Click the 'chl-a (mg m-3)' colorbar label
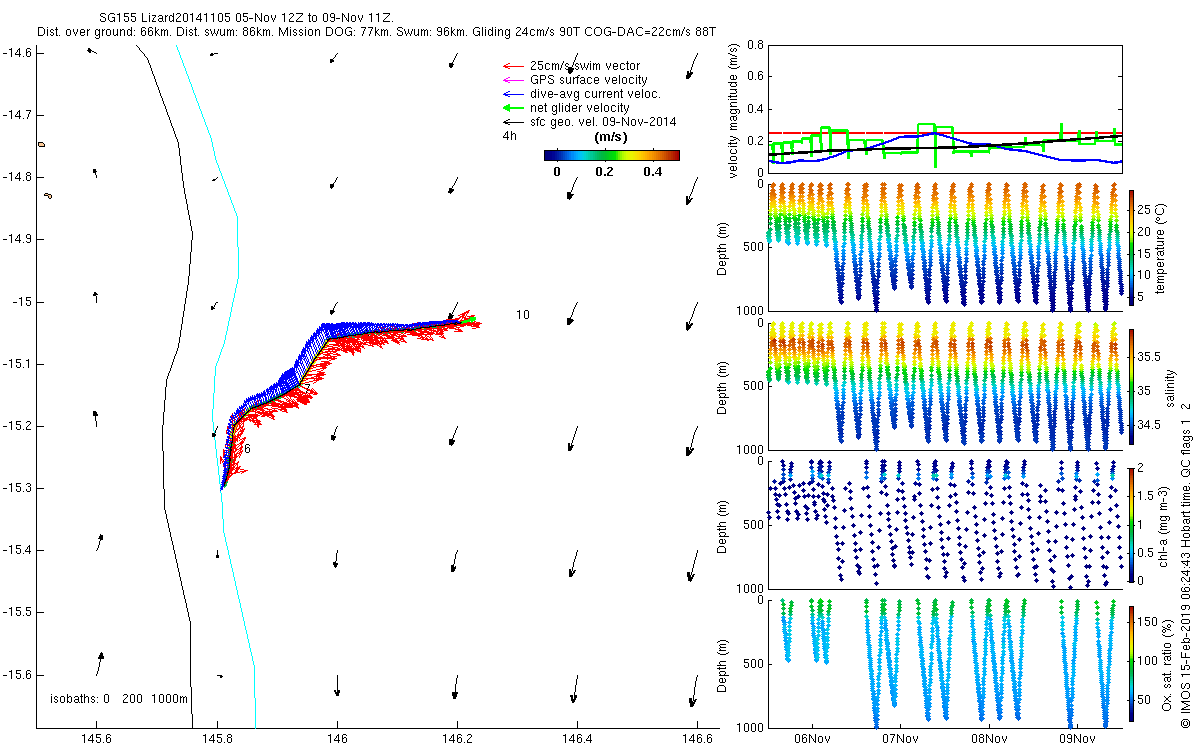The width and height of the screenshot is (1200, 750). tap(1162, 525)
